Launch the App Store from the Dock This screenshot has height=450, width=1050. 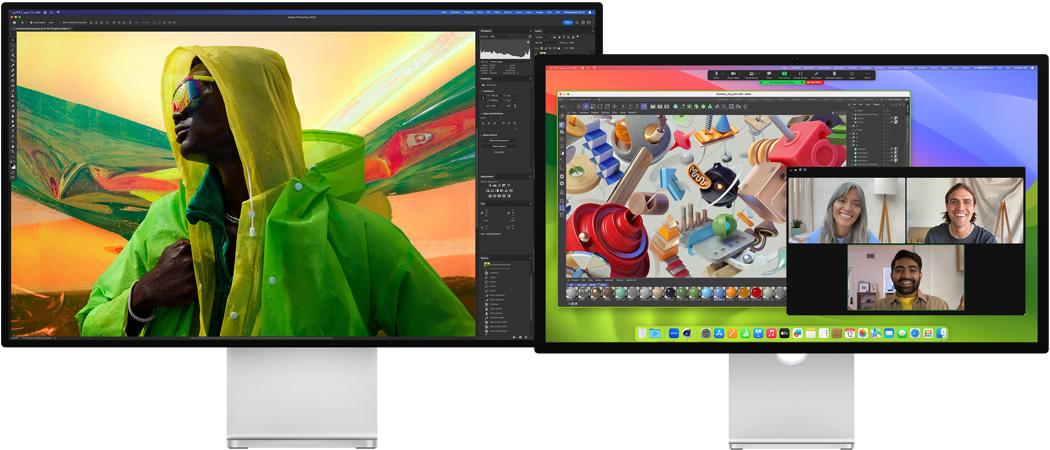pyautogui.click(x=718, y=333)
